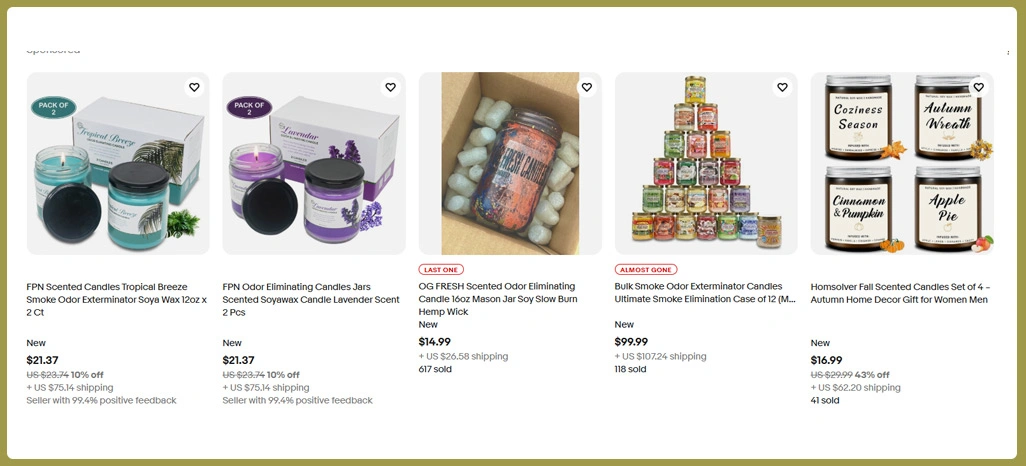Open FPN Tropical Breeze candle product image

pyautogui.click(x=118, y=163)
